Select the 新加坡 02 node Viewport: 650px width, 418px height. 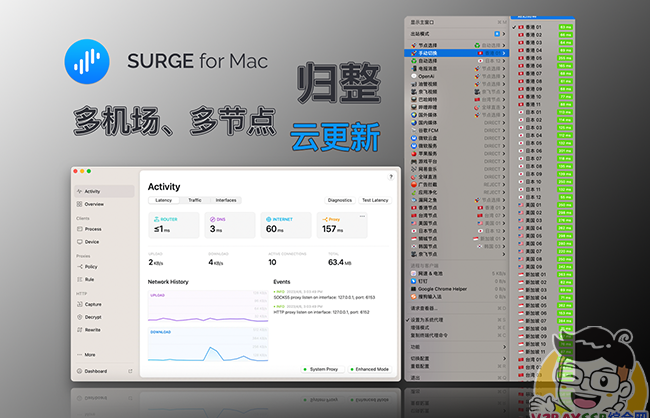[543, 282]
